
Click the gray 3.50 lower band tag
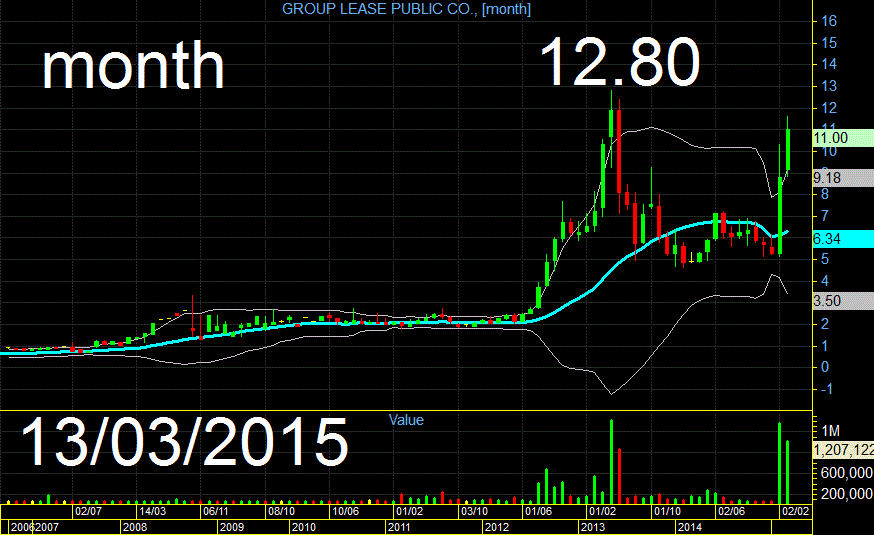(843, 301)
